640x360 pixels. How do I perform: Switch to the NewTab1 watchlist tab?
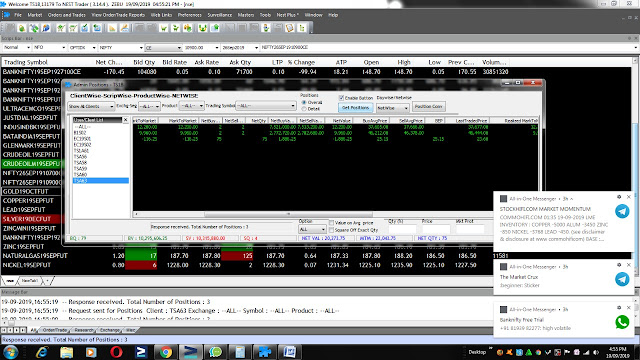tap(29, 281)
